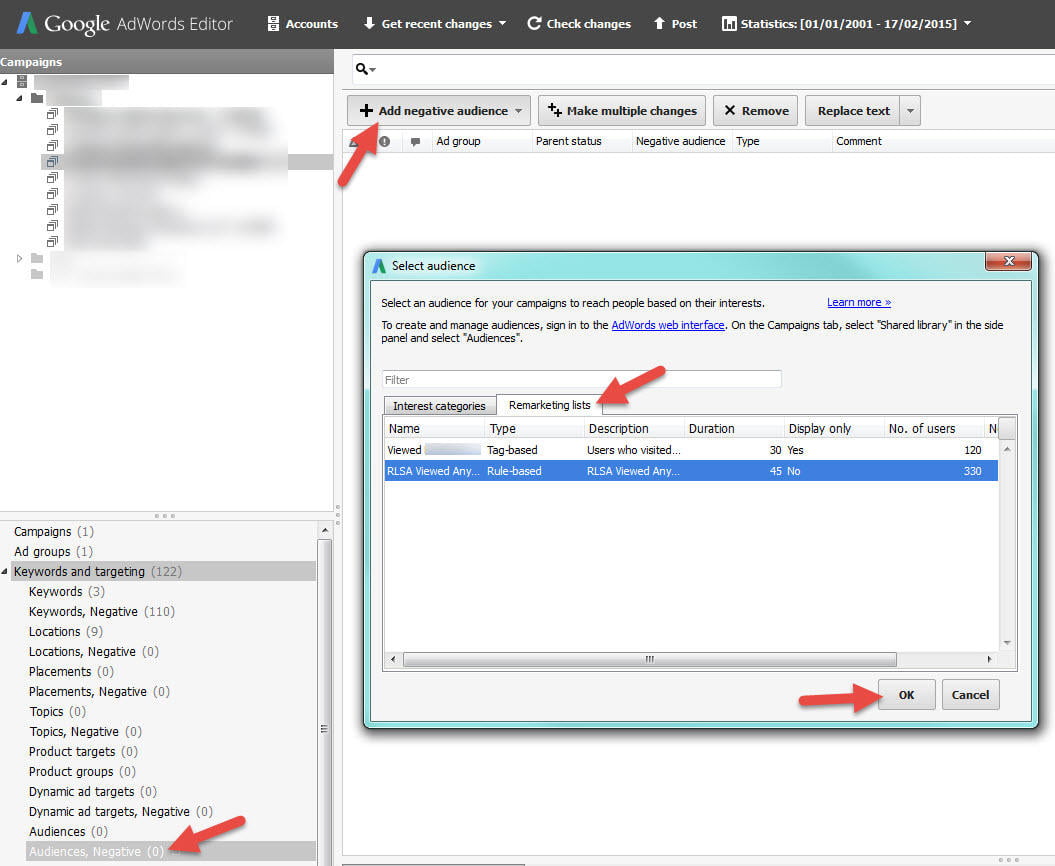The image size is (1055, 866).
Task: Click the Comment column header
Action: tap(859, 141)
